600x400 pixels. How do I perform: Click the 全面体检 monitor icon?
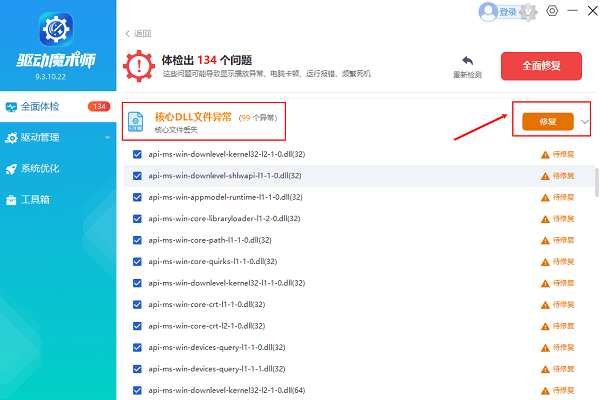point(11,107)
